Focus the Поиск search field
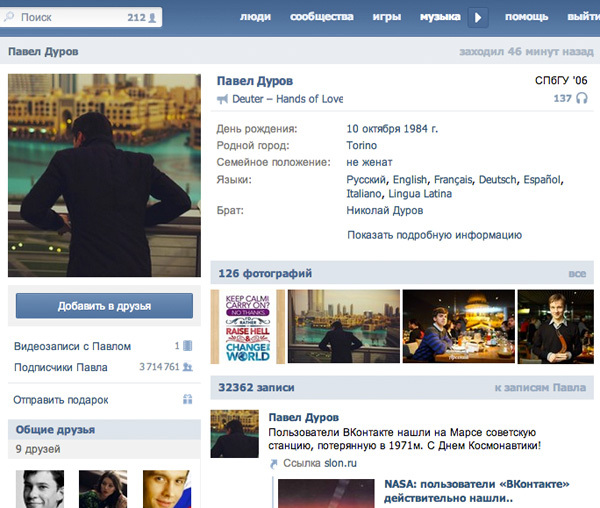This screenshot has height=508, width=600. click(x=81, y=17)
